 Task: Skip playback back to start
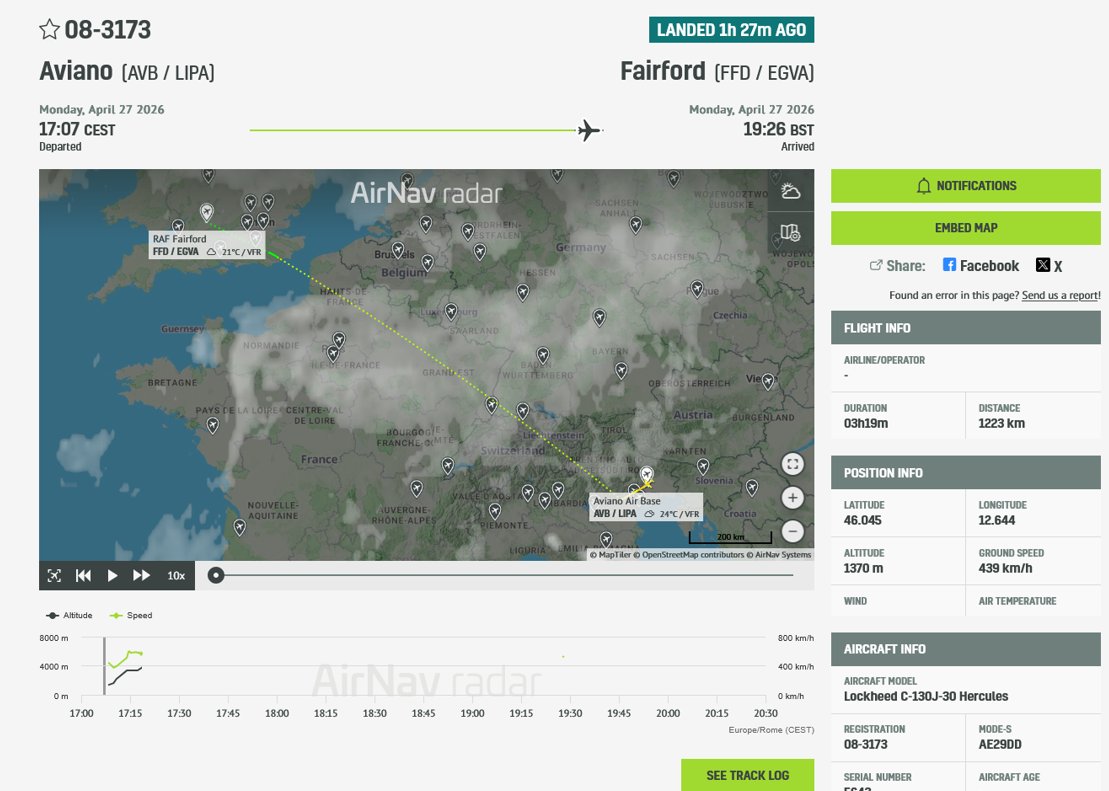tap(83, 576)
